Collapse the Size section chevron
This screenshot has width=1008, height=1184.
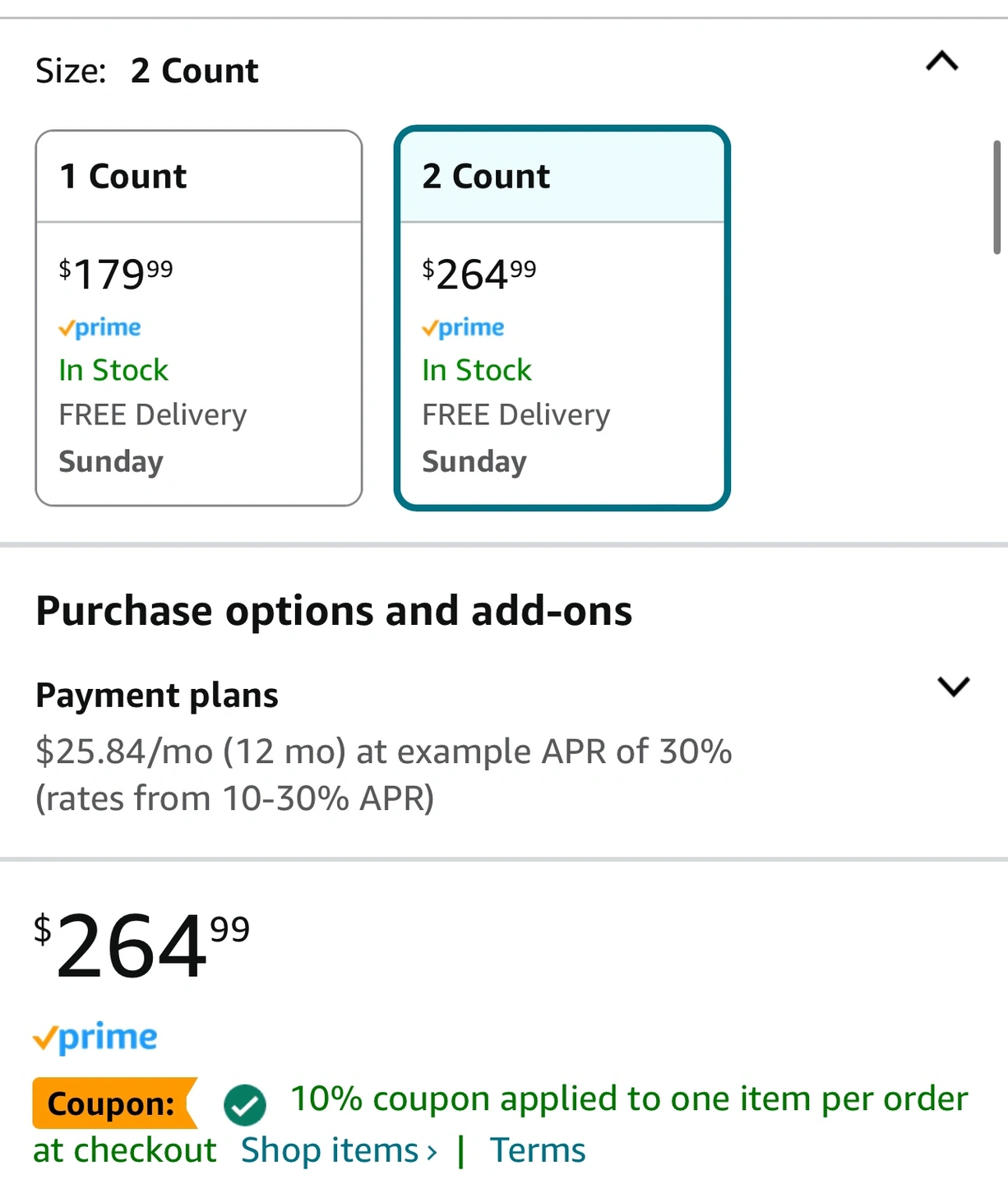tap(942, 62)
